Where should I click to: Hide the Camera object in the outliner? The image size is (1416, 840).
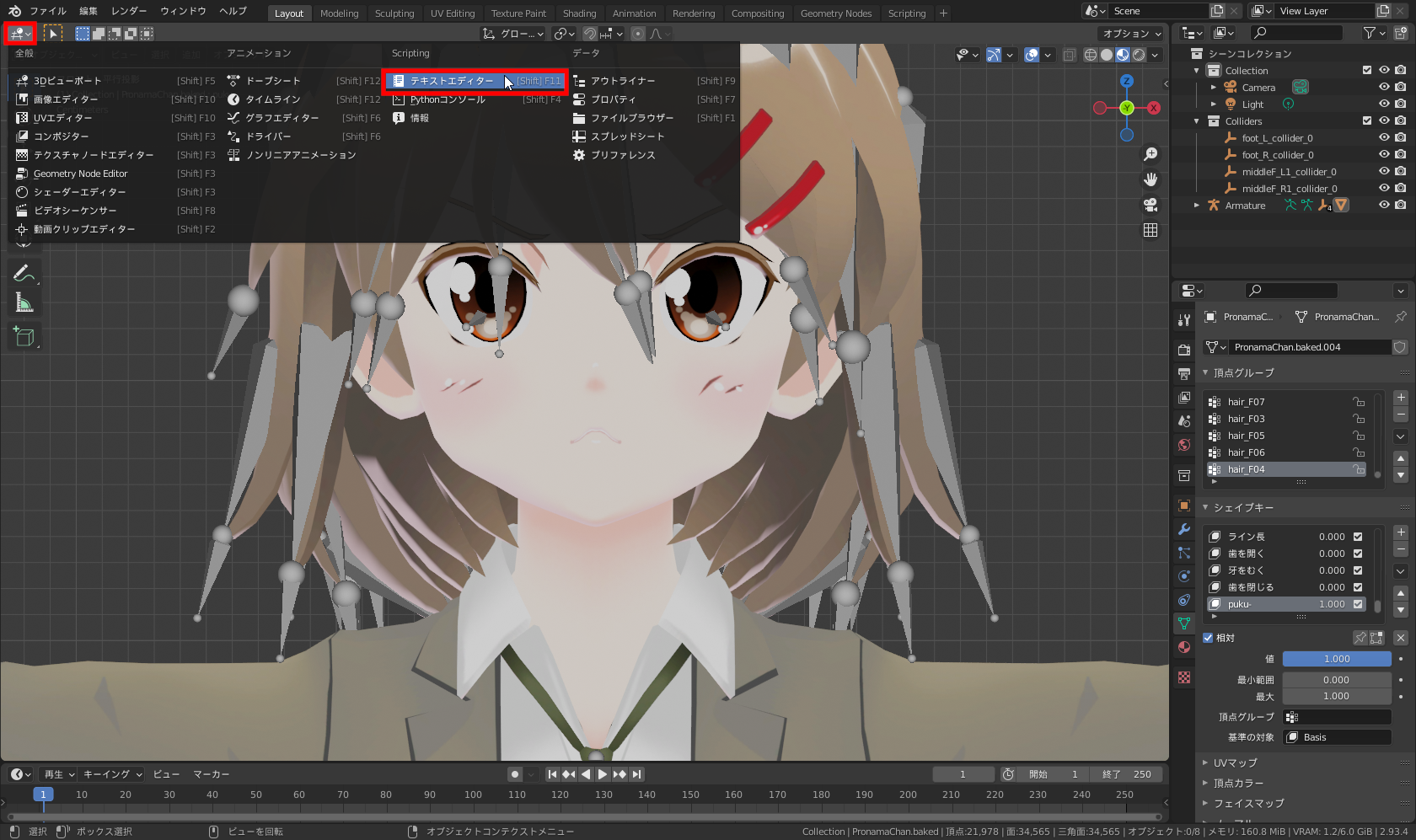1383,87
